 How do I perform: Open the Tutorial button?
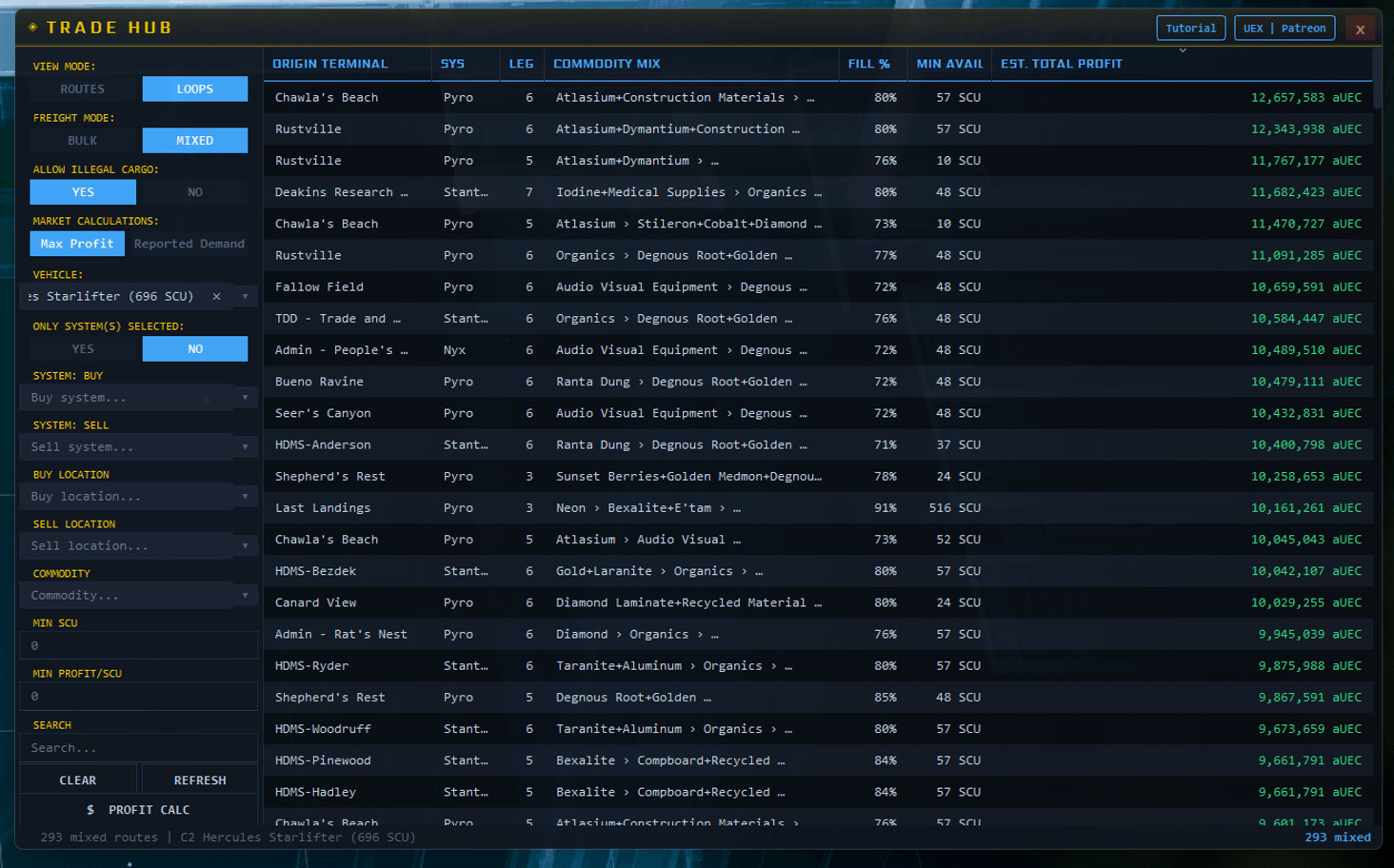point(1190,29)
